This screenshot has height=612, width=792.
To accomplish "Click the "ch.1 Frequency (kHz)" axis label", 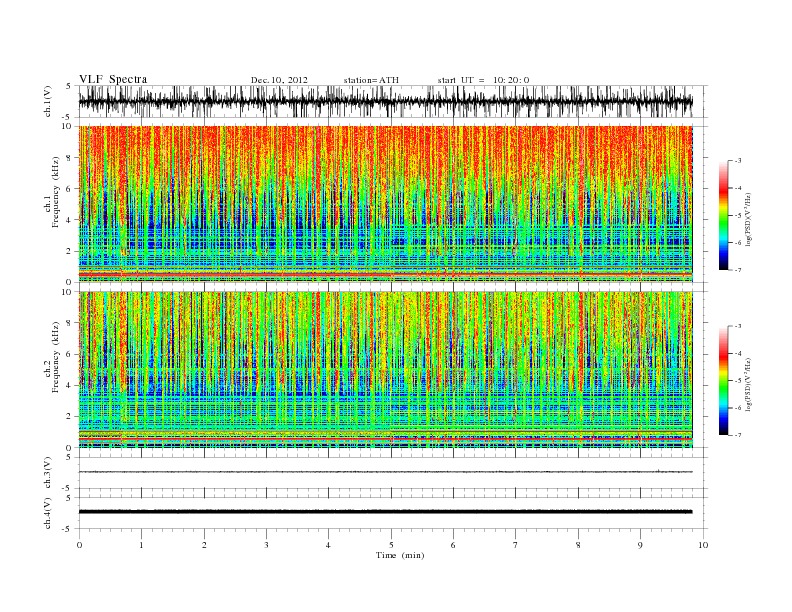I will coord(52,192).
